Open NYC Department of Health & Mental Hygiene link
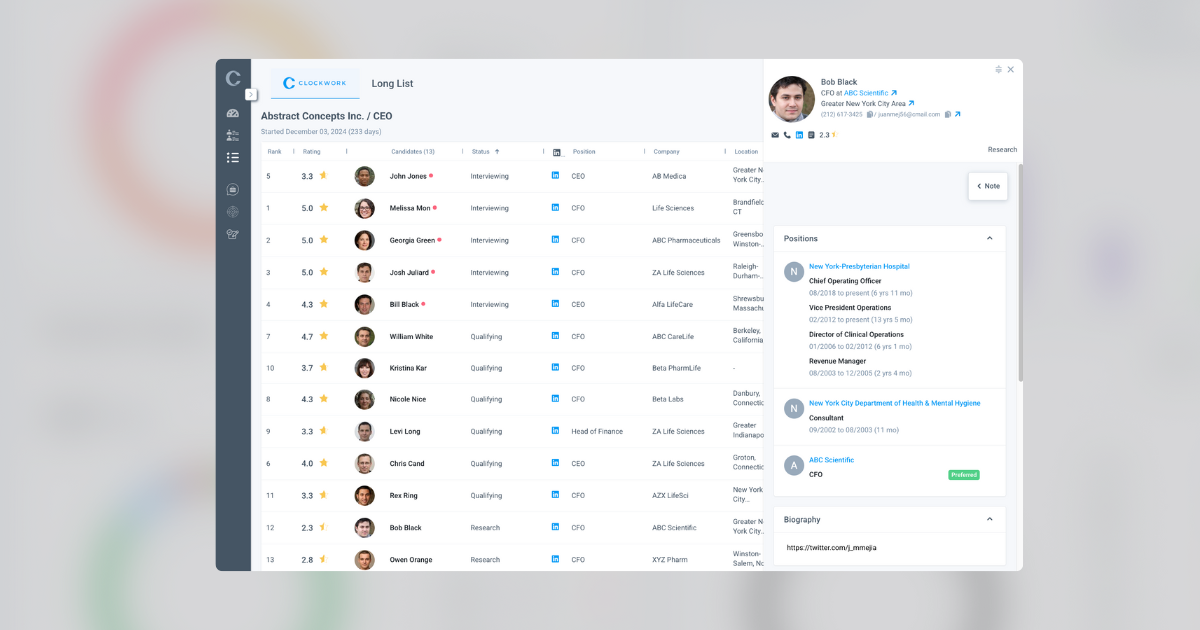The height and width of the screenshot is (630, 1200). pyautogui.click(x=894, y=403)
